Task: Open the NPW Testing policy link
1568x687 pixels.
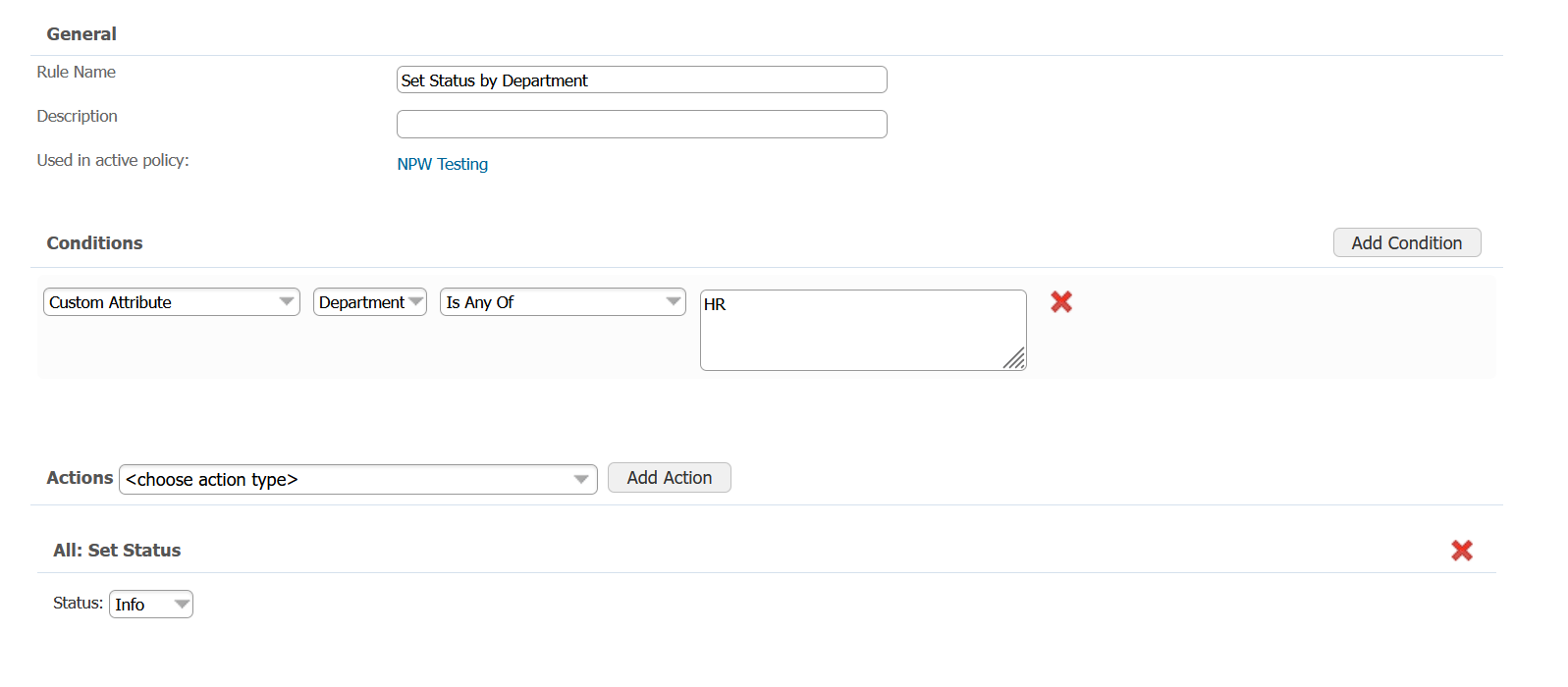Action: click(443, 164)
